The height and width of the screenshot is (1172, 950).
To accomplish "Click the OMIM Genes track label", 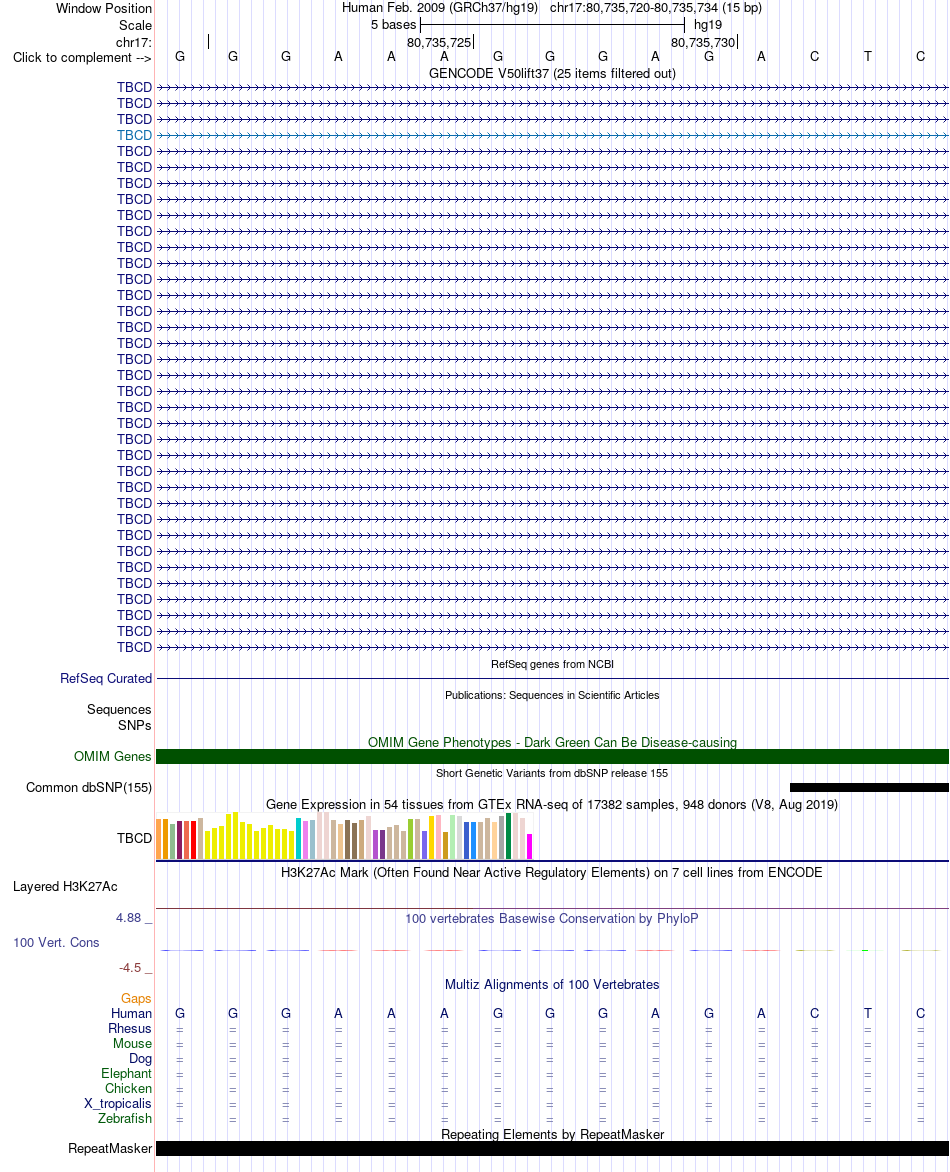I will [x=112, y=756].
